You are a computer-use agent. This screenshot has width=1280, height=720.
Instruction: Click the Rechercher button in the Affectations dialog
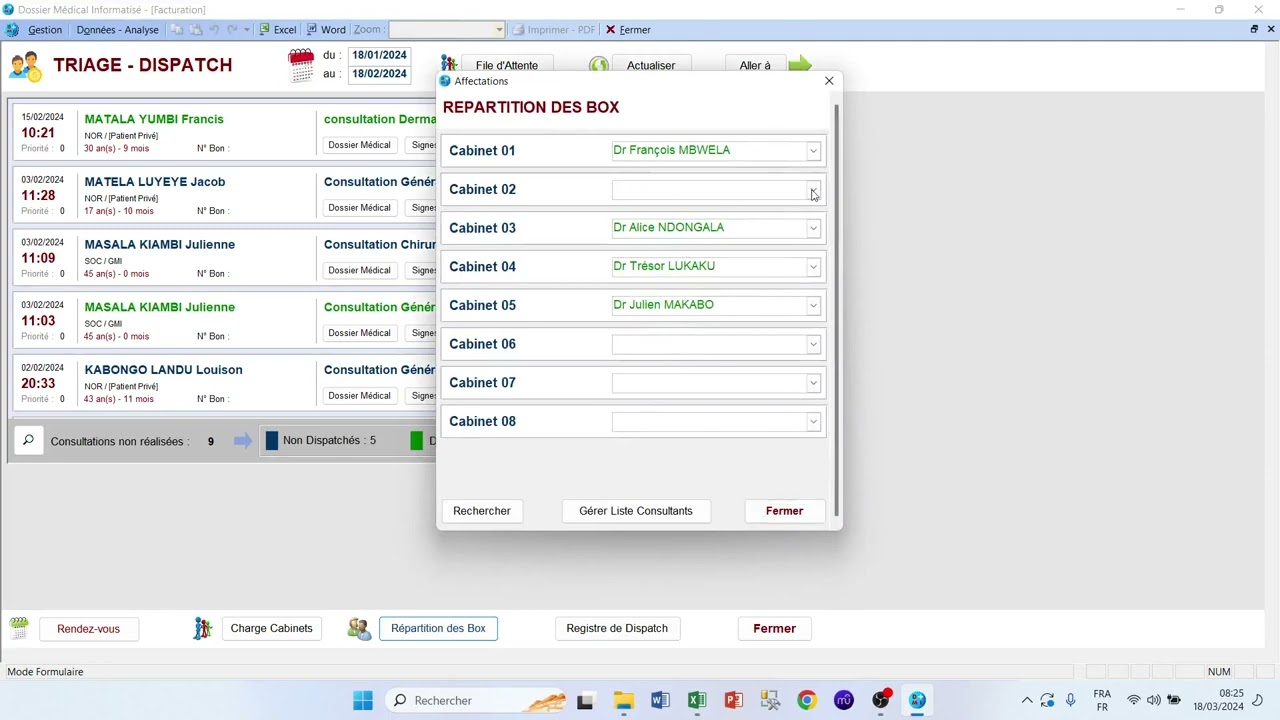pos(481,511)
